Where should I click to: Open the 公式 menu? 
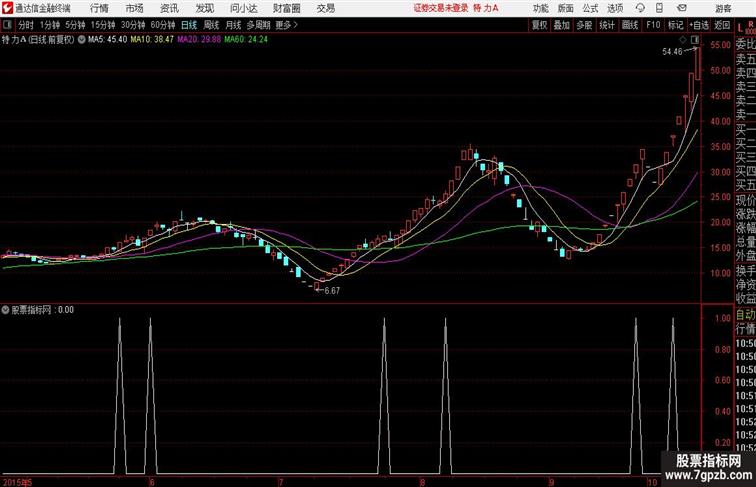pyautogui.click(x=590, y=8)
